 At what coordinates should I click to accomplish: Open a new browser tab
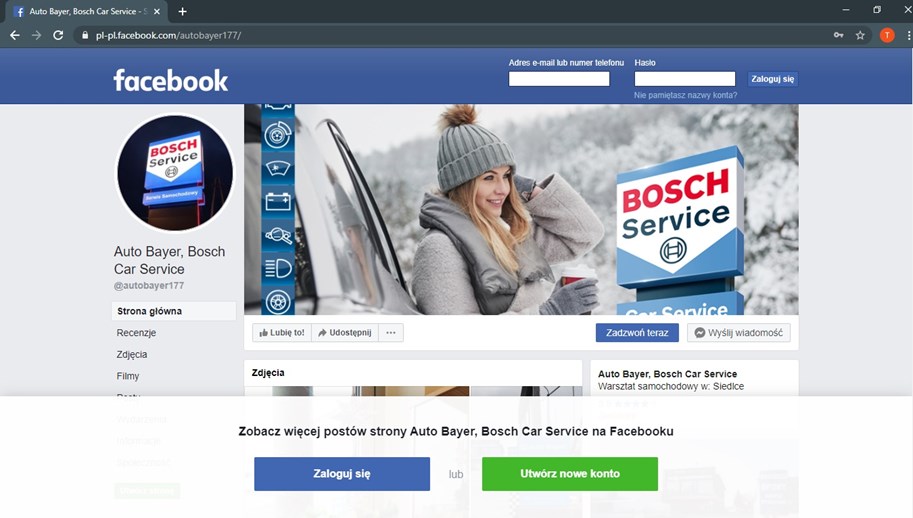[x=182, y=11]
